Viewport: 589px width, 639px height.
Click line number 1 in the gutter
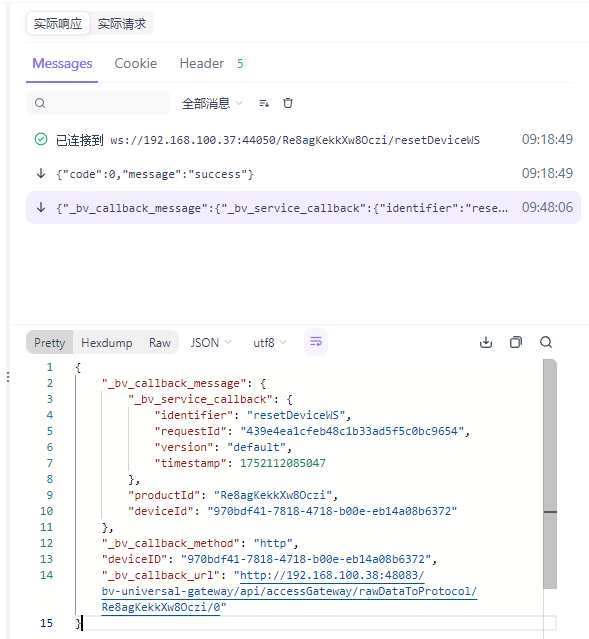[49, 368]
